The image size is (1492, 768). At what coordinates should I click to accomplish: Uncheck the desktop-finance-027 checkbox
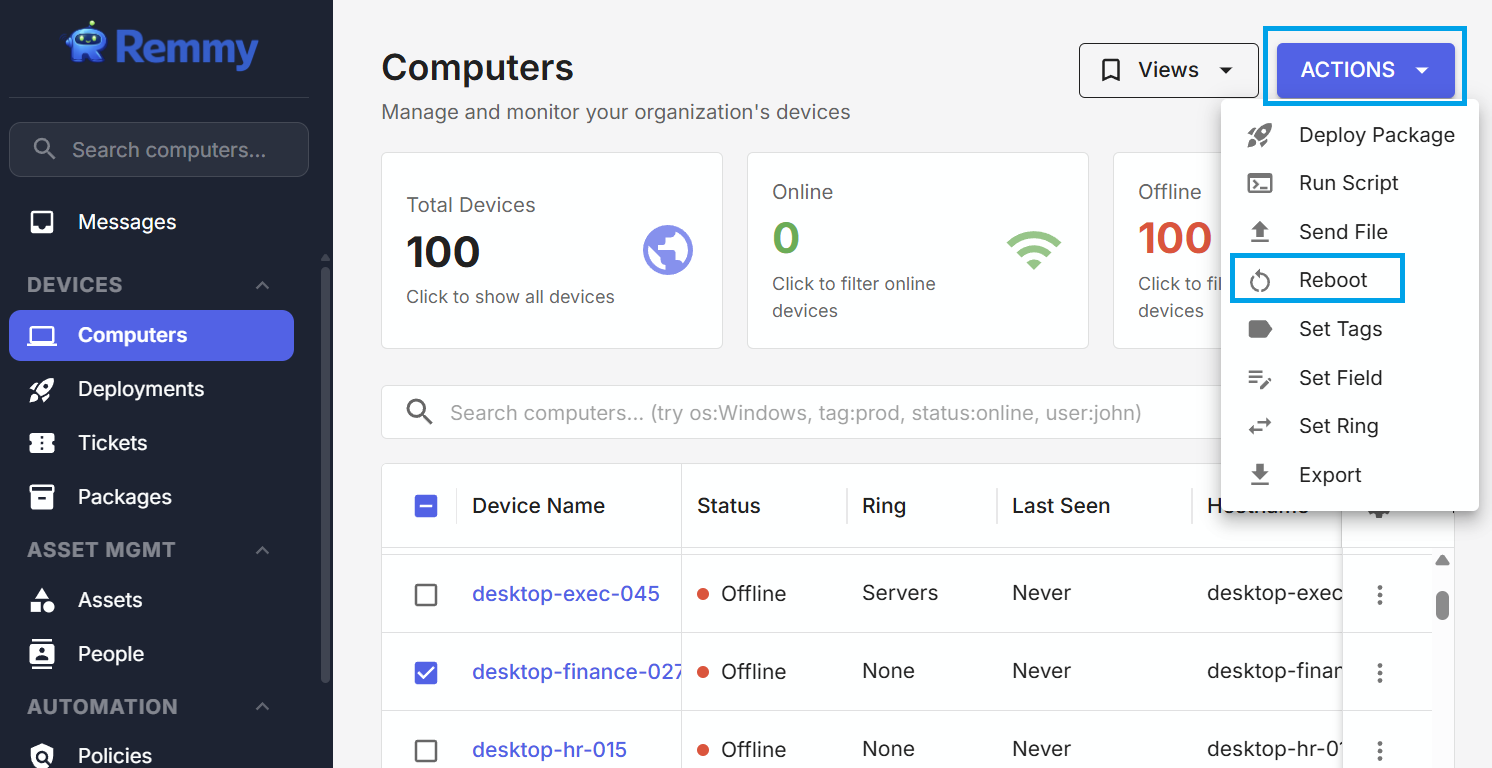pos(426,673)
